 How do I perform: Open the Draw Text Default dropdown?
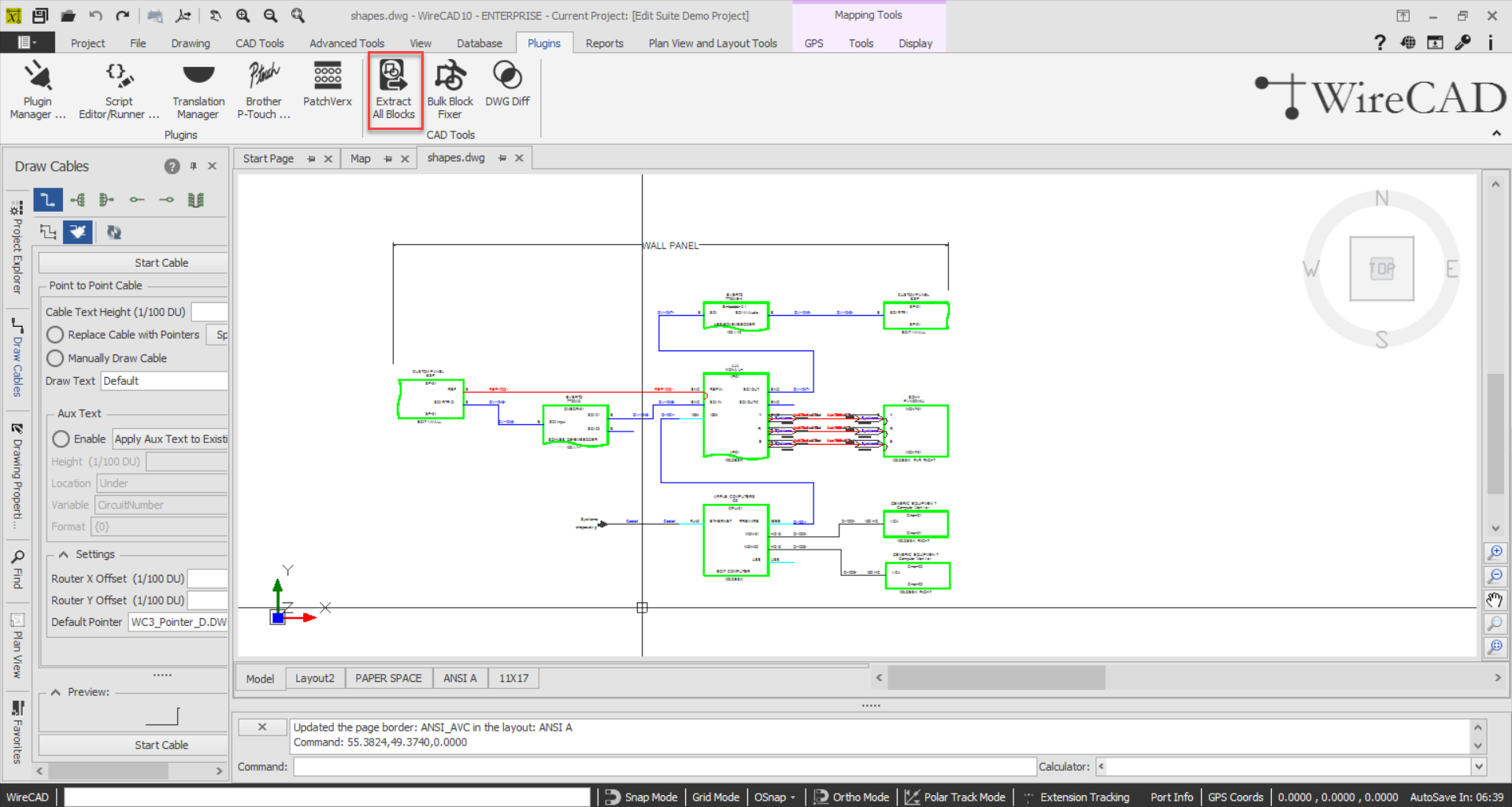coord(164,381)
